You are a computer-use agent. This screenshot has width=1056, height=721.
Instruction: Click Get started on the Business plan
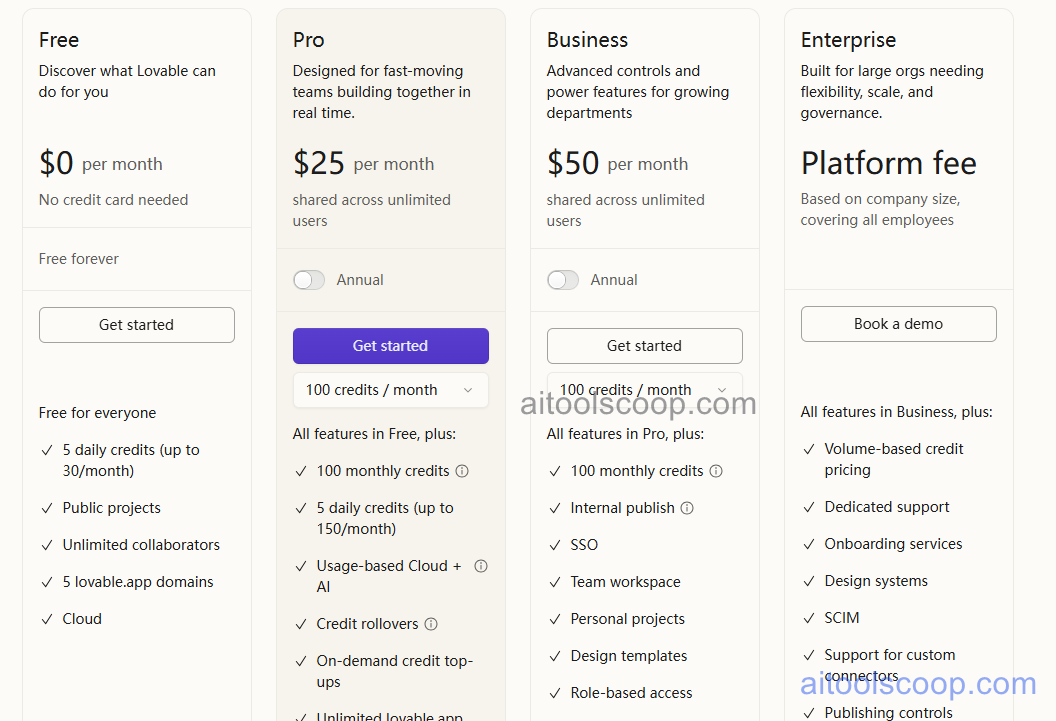point(645,346)
